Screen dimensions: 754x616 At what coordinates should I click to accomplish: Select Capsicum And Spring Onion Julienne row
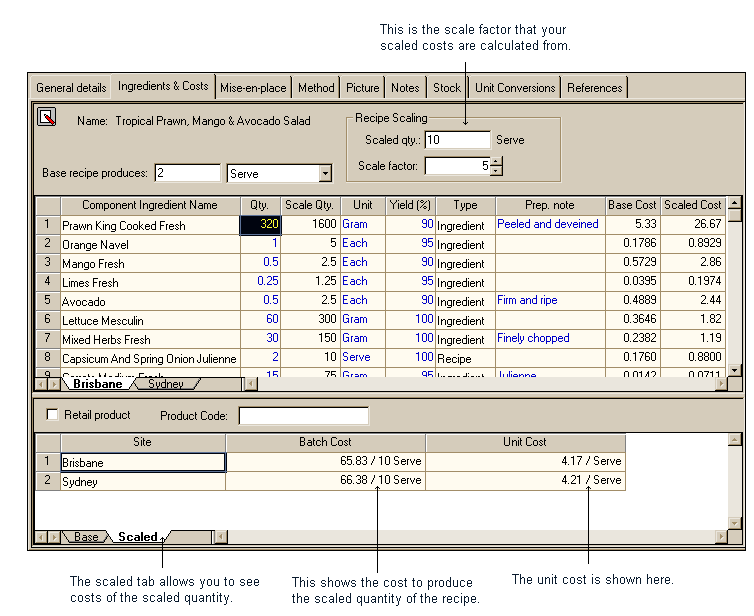48,358
